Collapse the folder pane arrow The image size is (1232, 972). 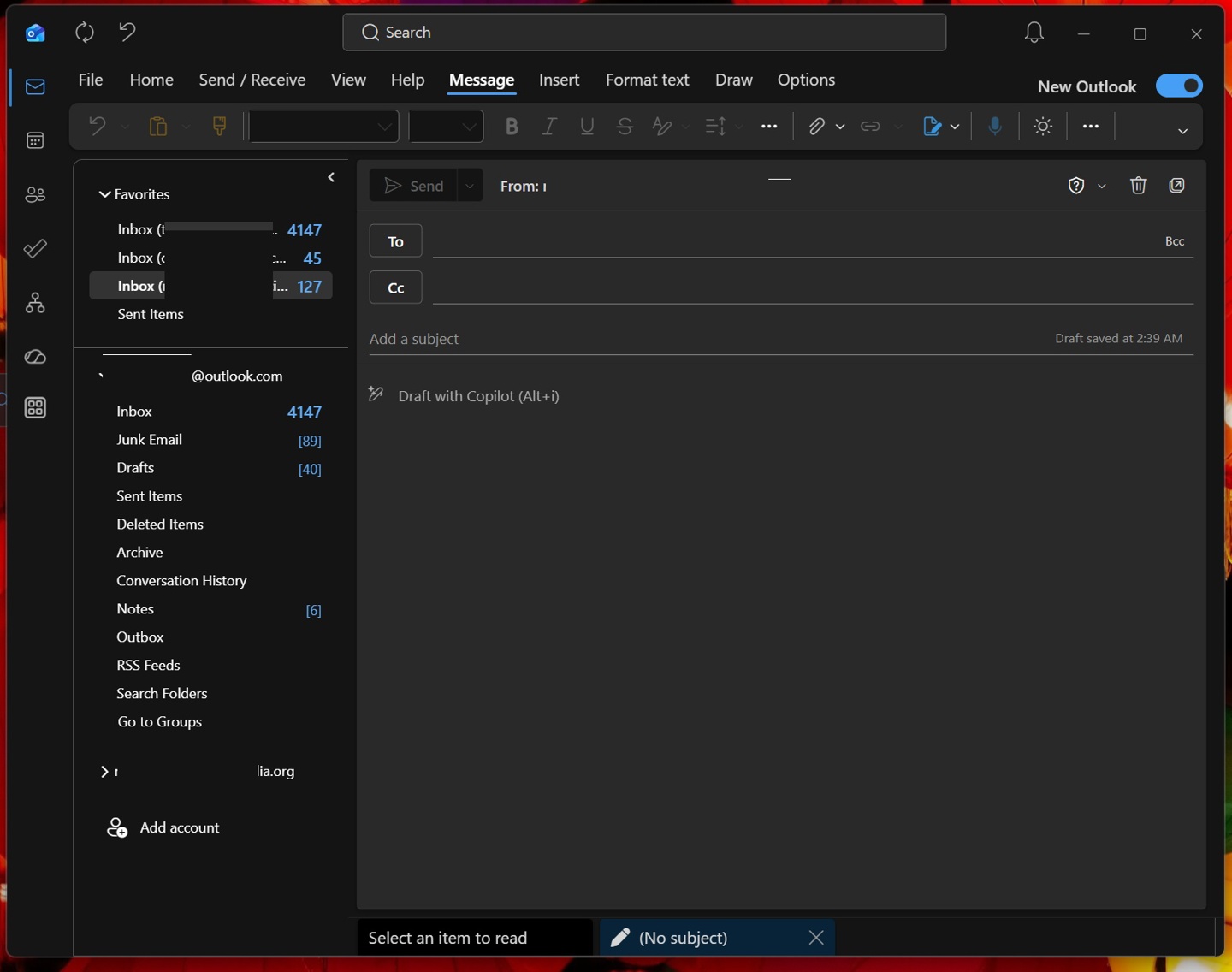pyautogui.click(x=331, y=177)
